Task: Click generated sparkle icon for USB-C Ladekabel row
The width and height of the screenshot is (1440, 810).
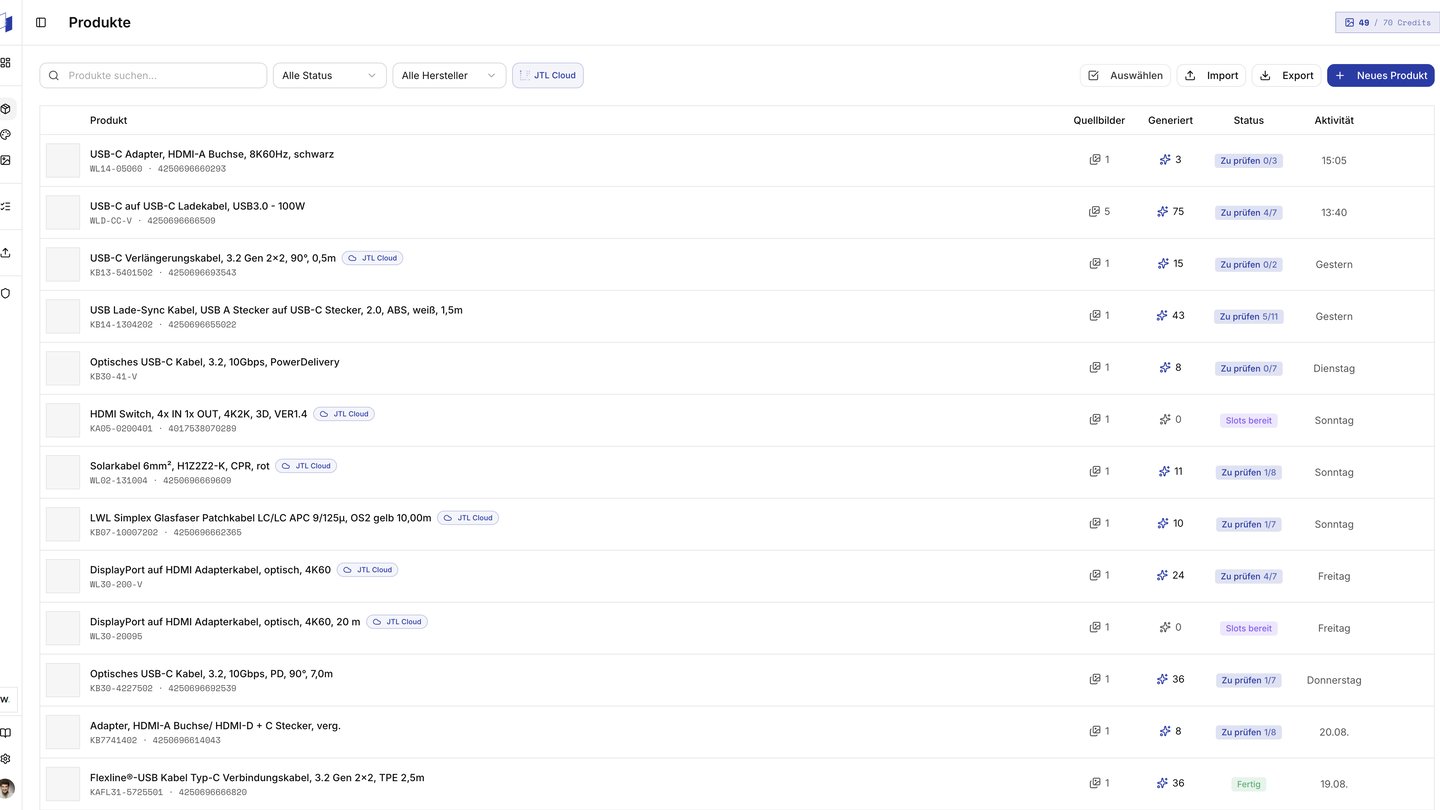Action: click(x=1162, y=212)
